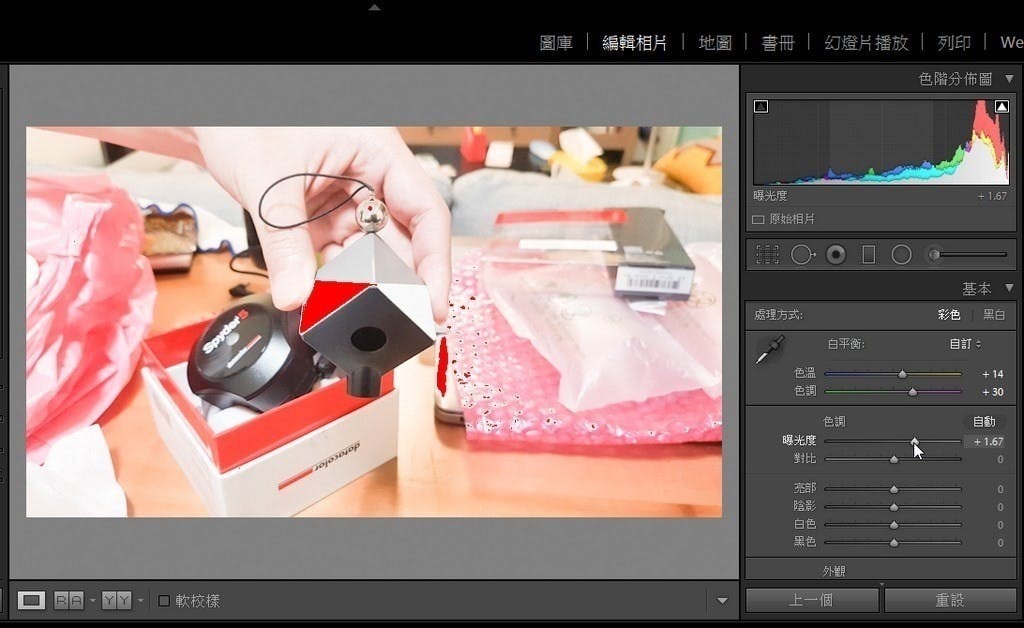Toggle the highlight clipping indicator on histogram

click(x=1003, y=104)
